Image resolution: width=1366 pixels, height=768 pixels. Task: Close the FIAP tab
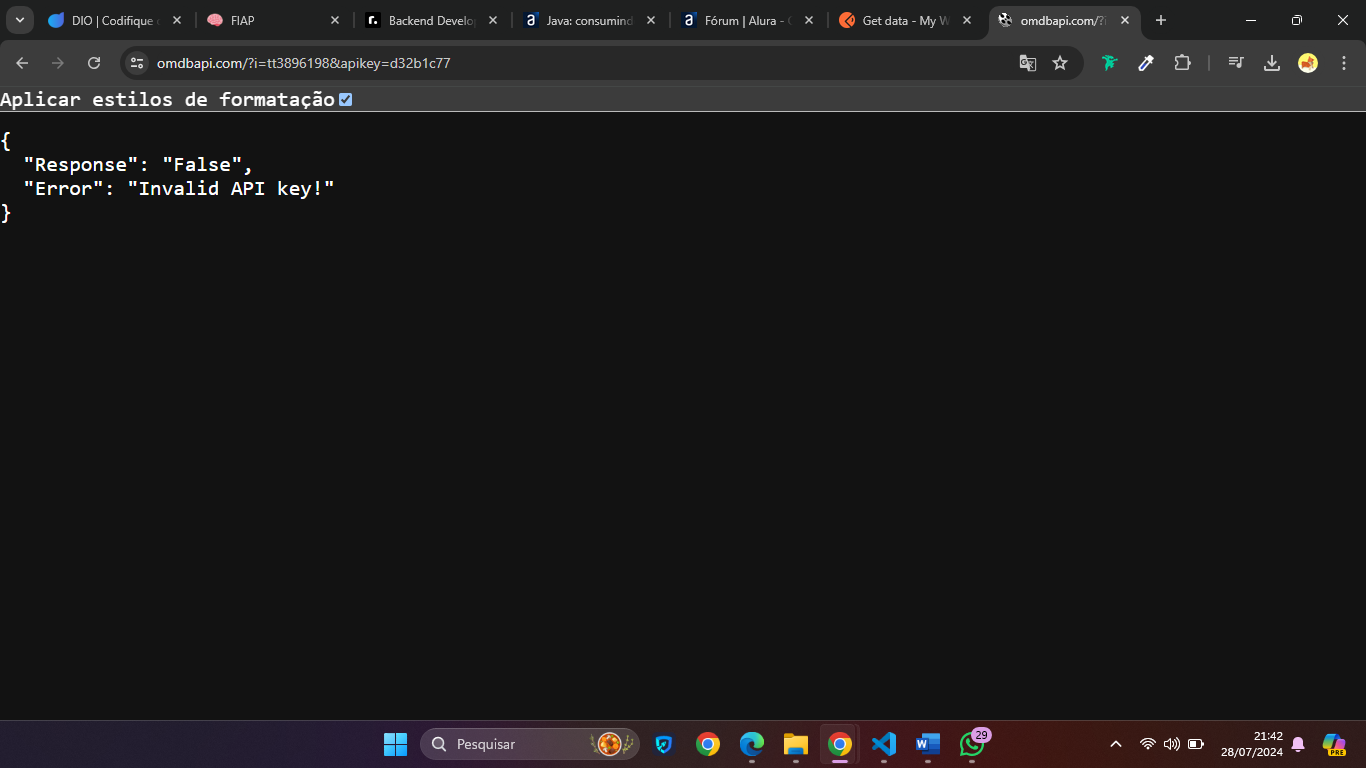pos(335,20)
